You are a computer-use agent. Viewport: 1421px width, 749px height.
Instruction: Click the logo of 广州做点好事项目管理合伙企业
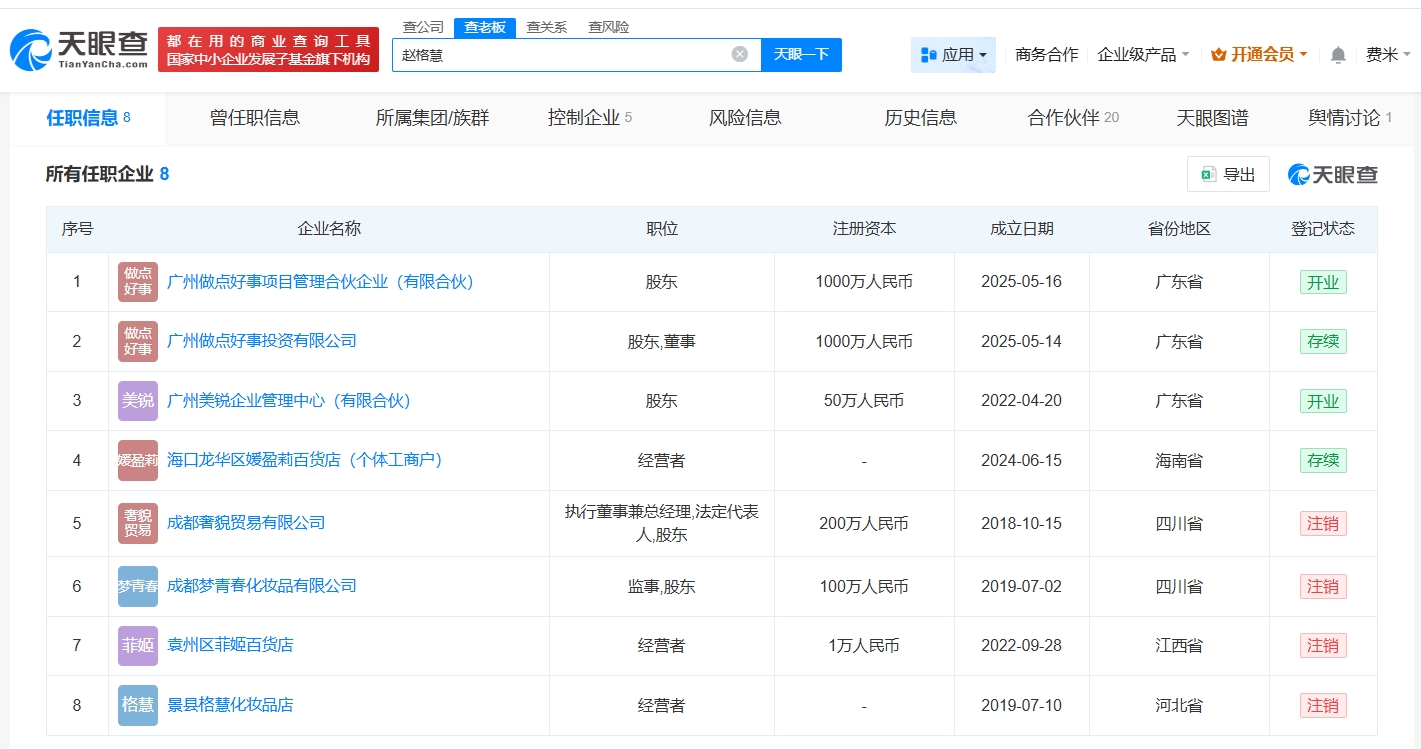(138, 282)
